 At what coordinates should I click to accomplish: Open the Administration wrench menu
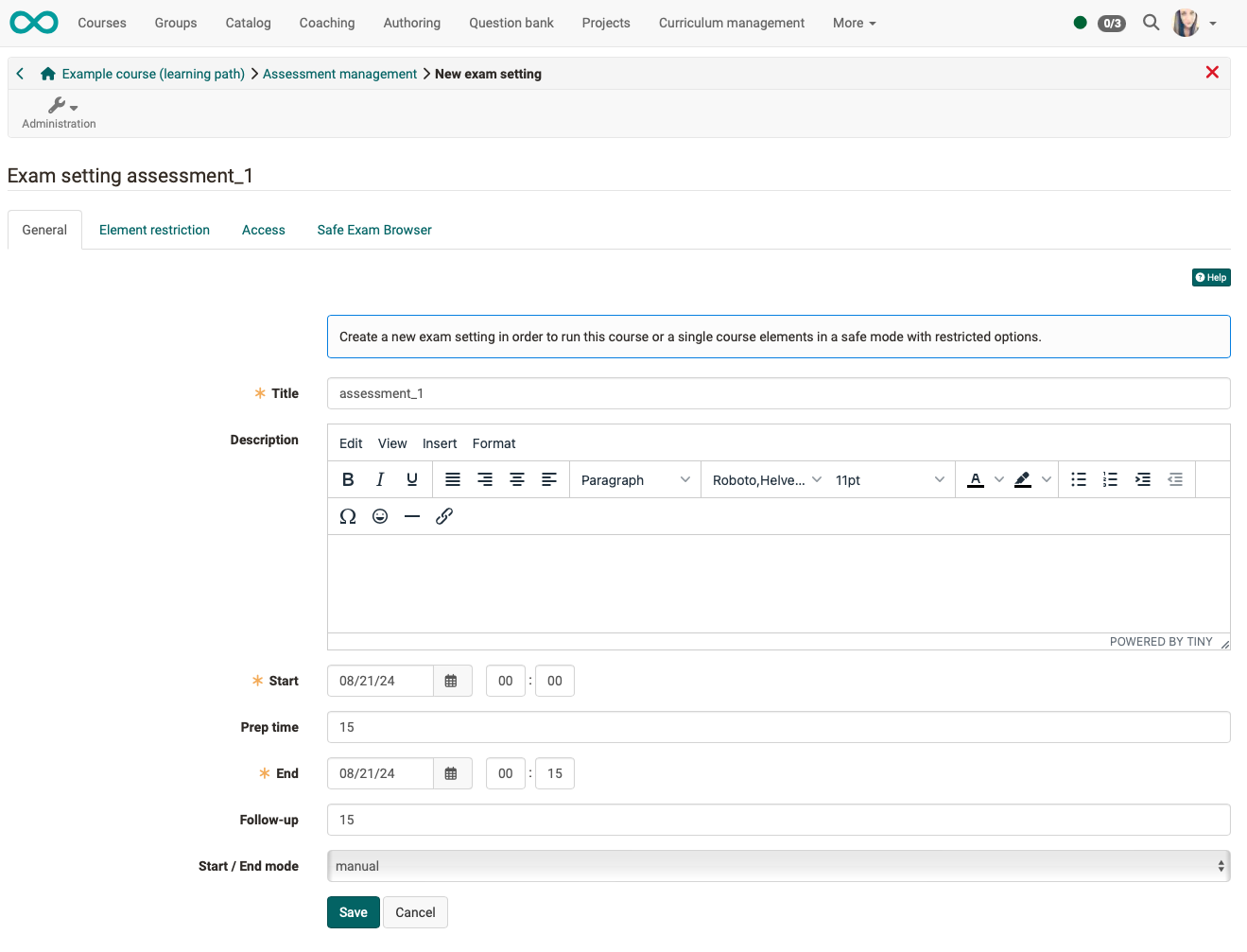pos(59,113)
